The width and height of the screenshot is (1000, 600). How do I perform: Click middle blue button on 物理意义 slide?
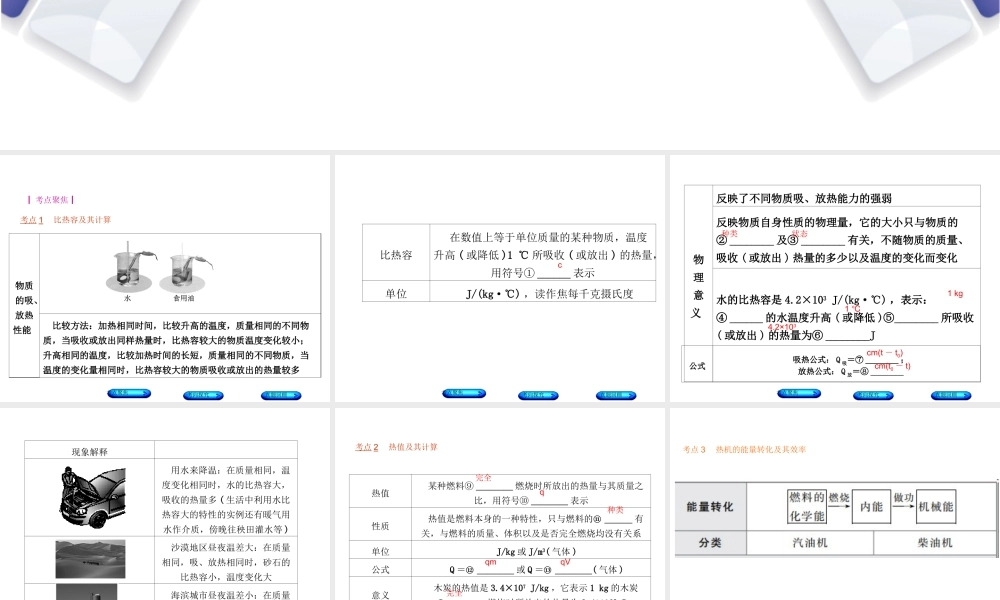point(874,395)
